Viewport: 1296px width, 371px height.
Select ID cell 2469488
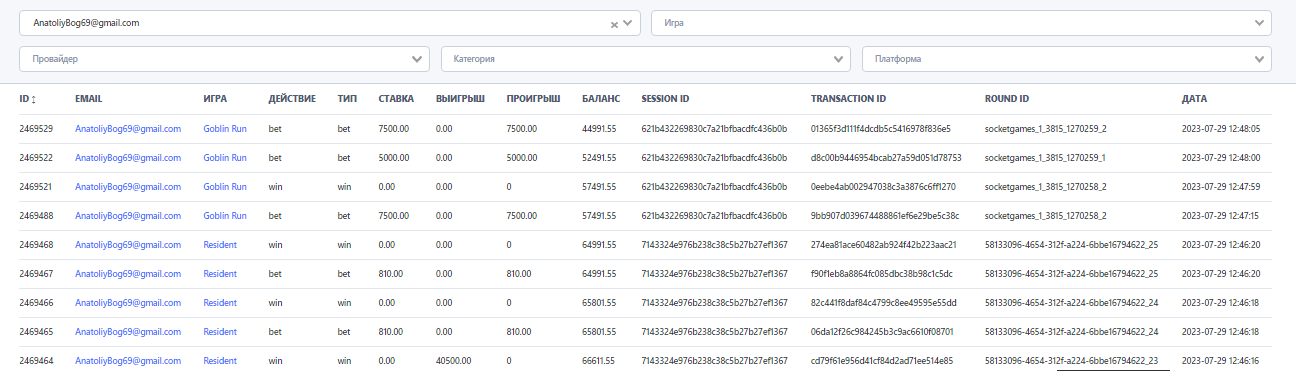pyautogui.click(x=36, y=216)
